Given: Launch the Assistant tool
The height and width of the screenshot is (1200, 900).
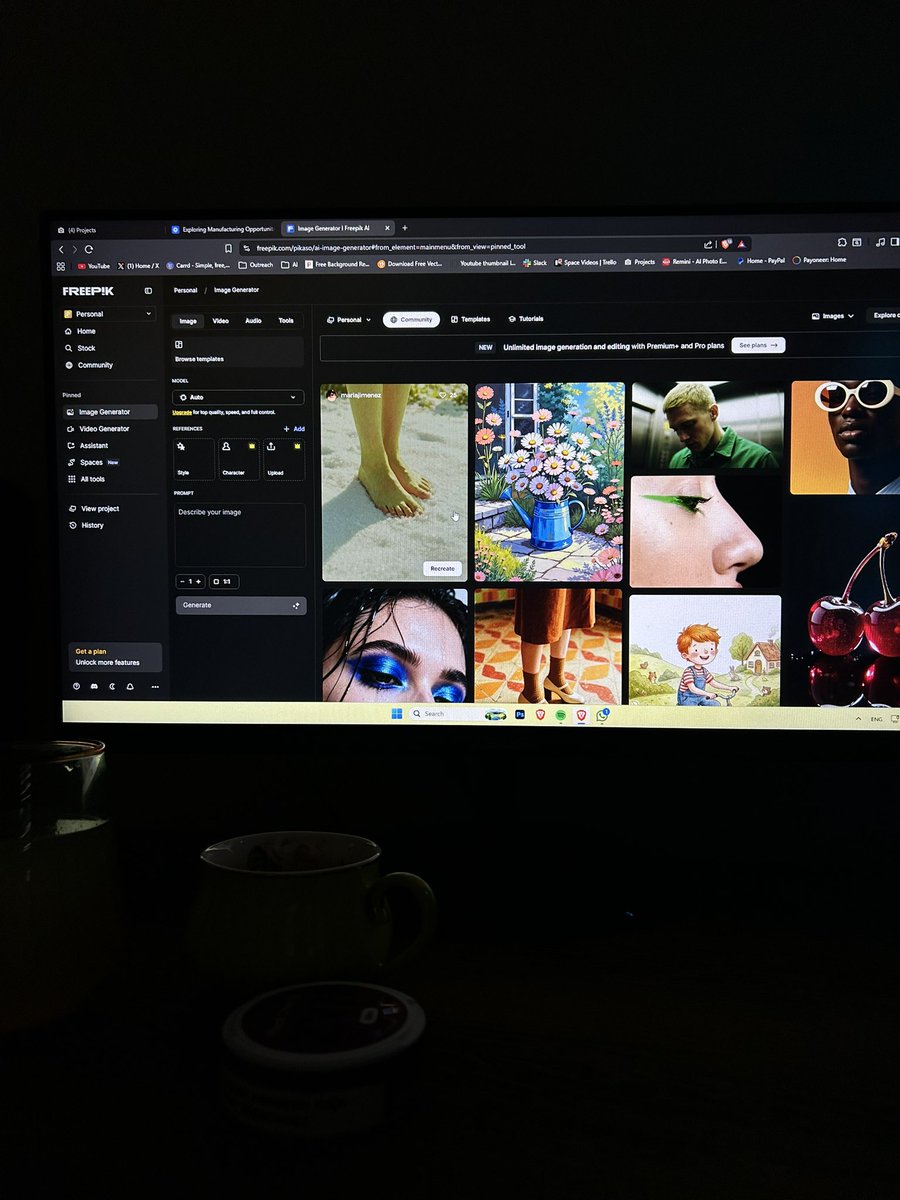Looking at the screenshot, I should click(98, 445).
